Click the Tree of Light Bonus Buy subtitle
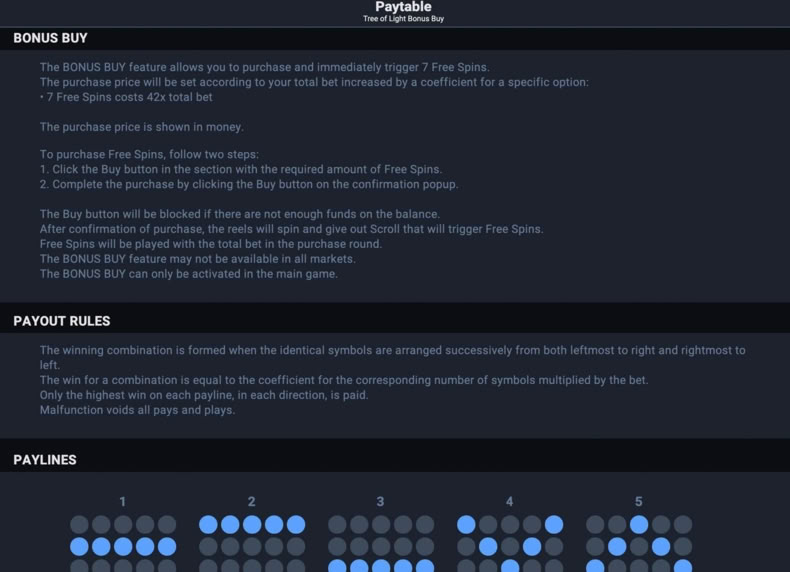The height and width of the screenshot is (572, 790). point(403,19)
